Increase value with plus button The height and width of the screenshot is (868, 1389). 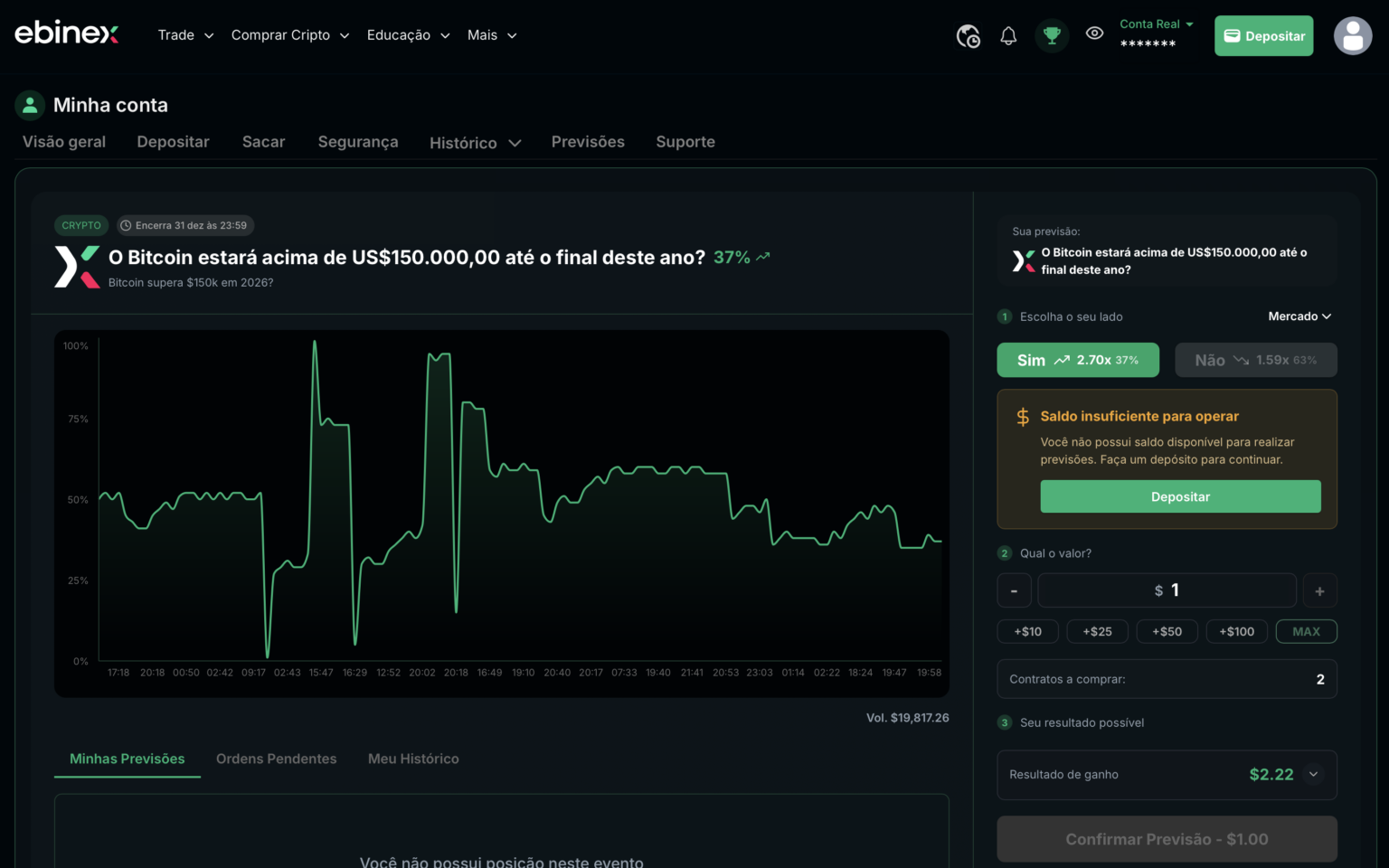[1319, 590]
